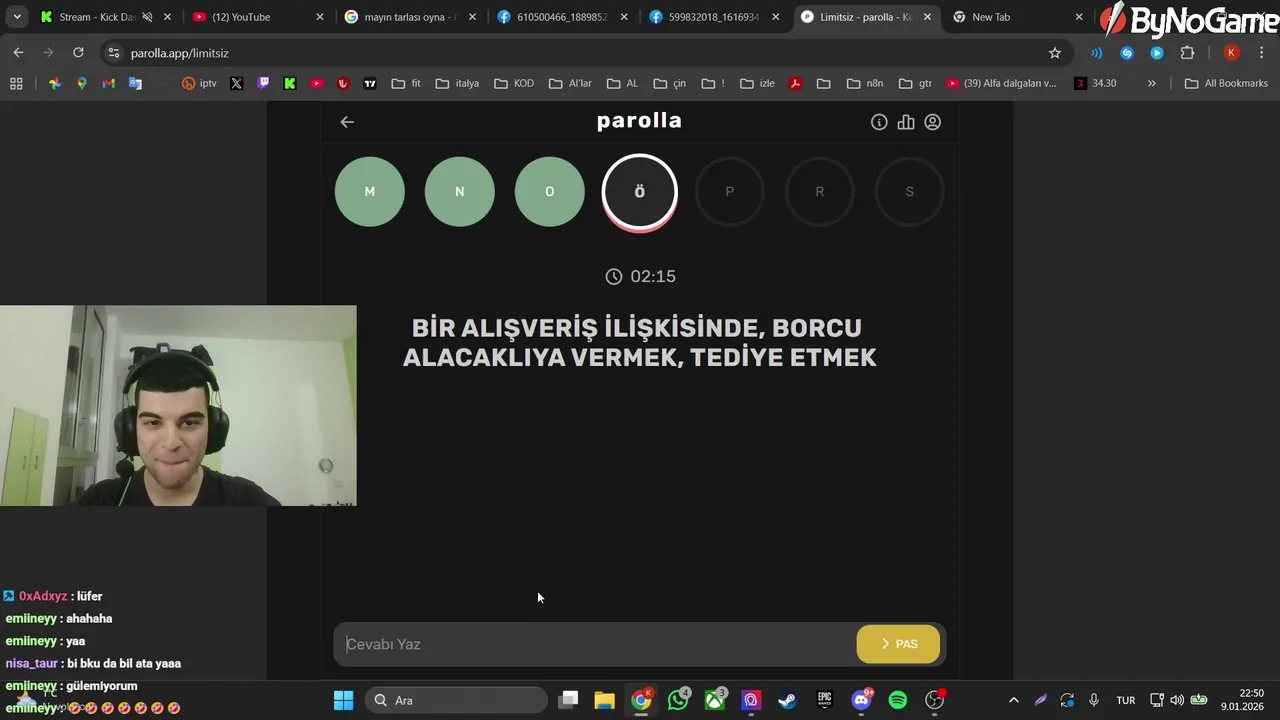The width and height of the screenshot is (1280, 720).
Task: Open the Google Maps bookmark
Action: tap(82, 84)
